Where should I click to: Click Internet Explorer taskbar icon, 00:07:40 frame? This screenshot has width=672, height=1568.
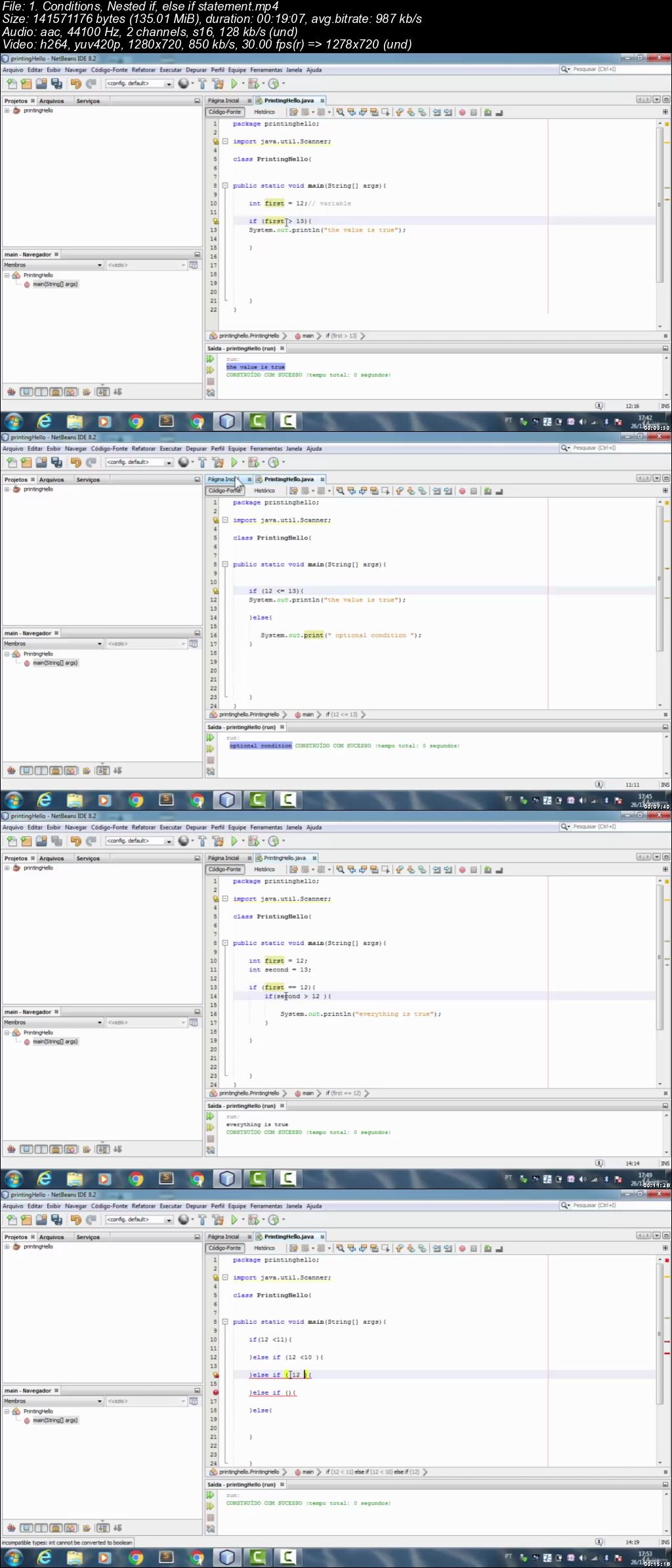click(x=44, y=800)
